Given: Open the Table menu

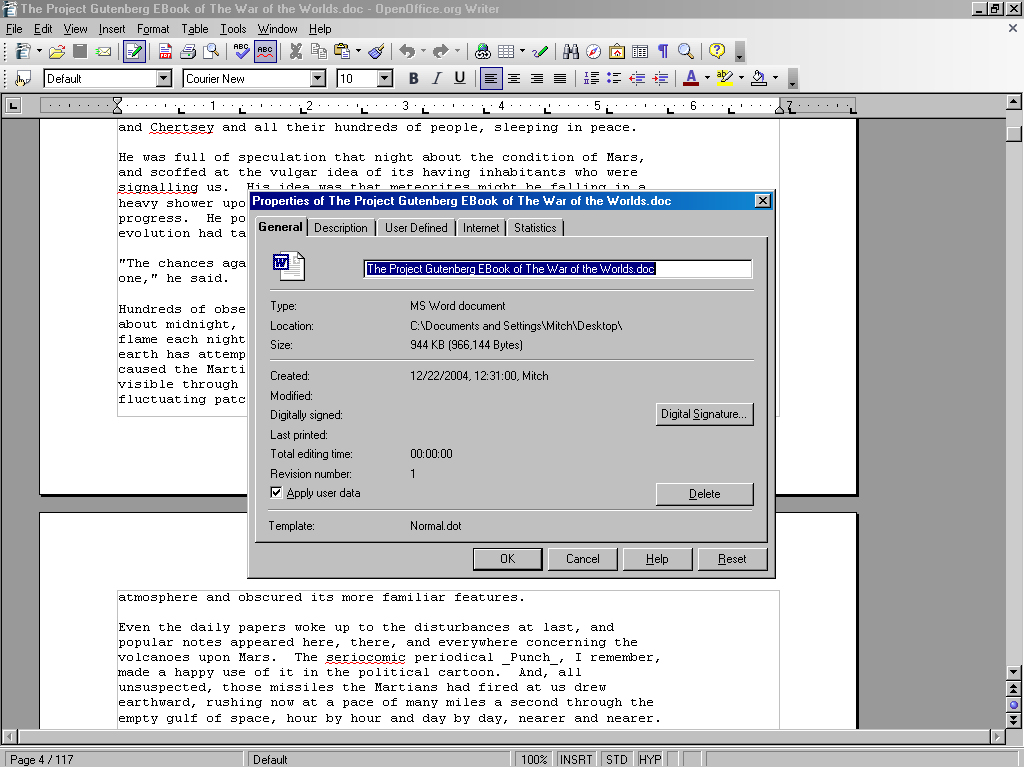Looking at the screenshot, I should coord(195,29).
